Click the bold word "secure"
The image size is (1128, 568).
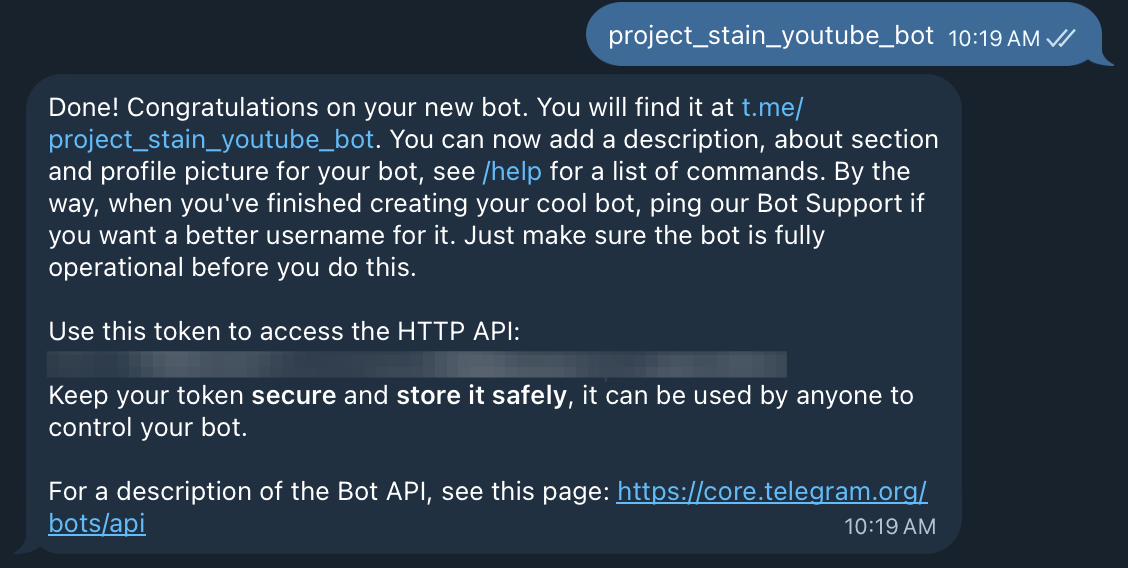293,395
